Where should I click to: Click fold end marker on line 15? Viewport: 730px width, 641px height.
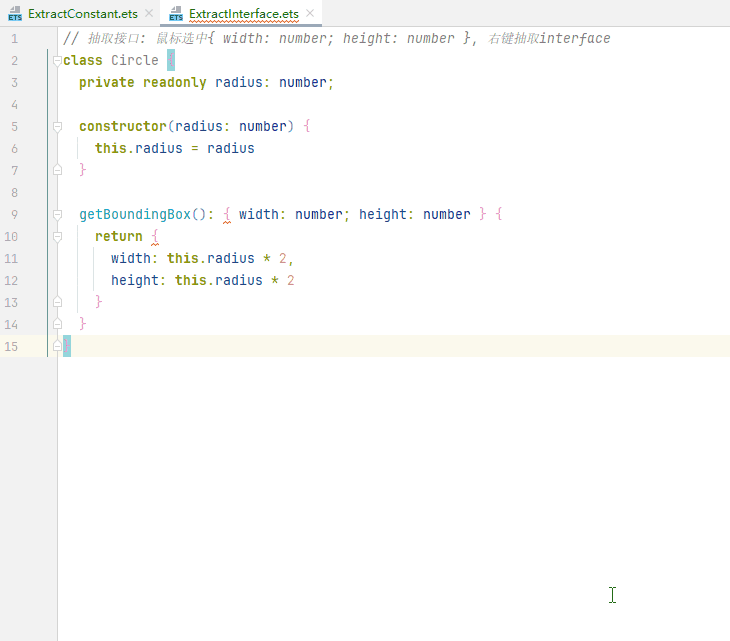pyautogui.click(x=57, y=346)
